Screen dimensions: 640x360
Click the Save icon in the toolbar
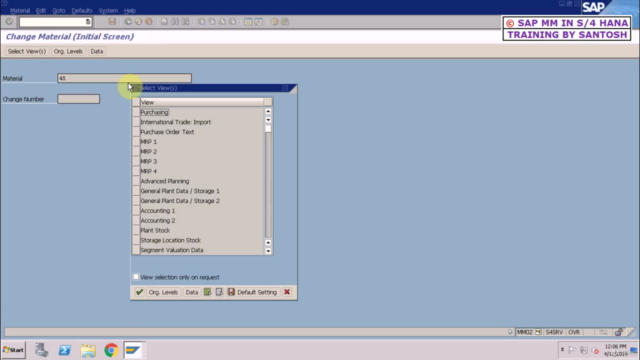tap(112, 22)
